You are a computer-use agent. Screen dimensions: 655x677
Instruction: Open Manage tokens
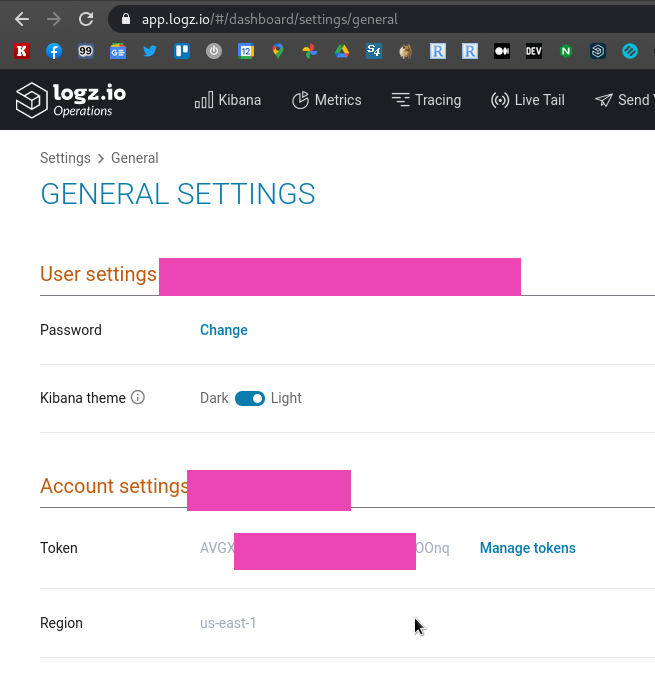click(528, 548)
